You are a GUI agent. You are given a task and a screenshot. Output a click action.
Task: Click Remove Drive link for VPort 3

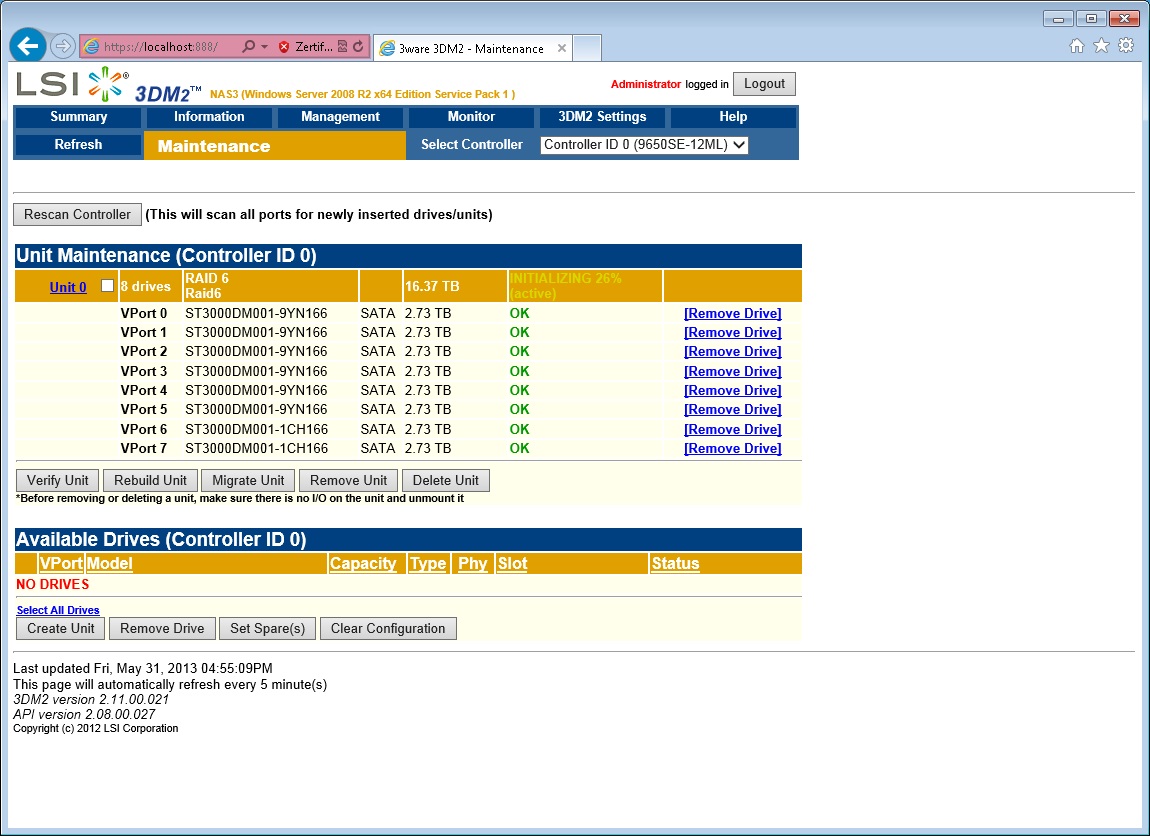tap(733, 371)
